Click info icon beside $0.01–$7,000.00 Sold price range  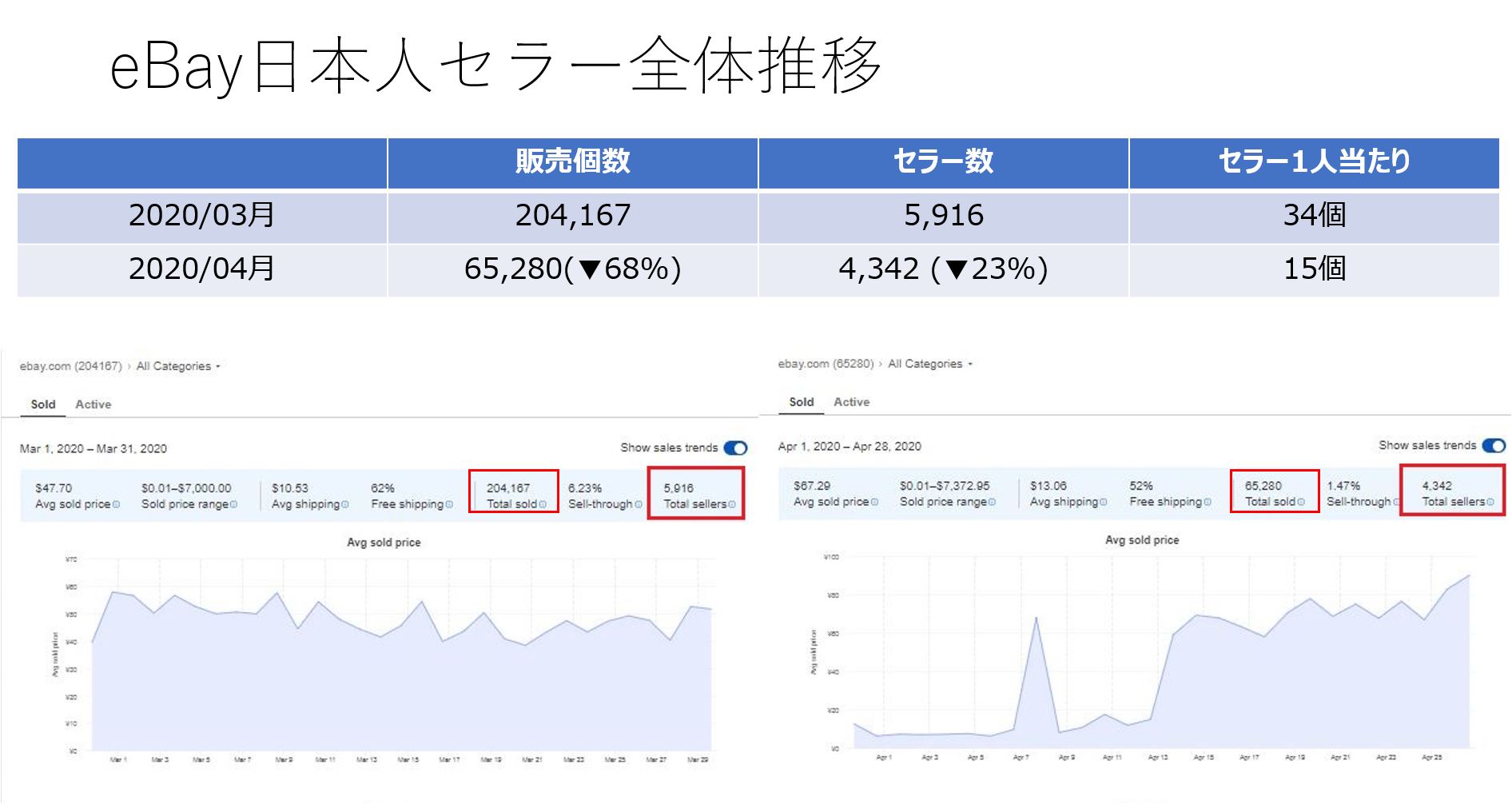pyautogui.click(x=234, y=504)
